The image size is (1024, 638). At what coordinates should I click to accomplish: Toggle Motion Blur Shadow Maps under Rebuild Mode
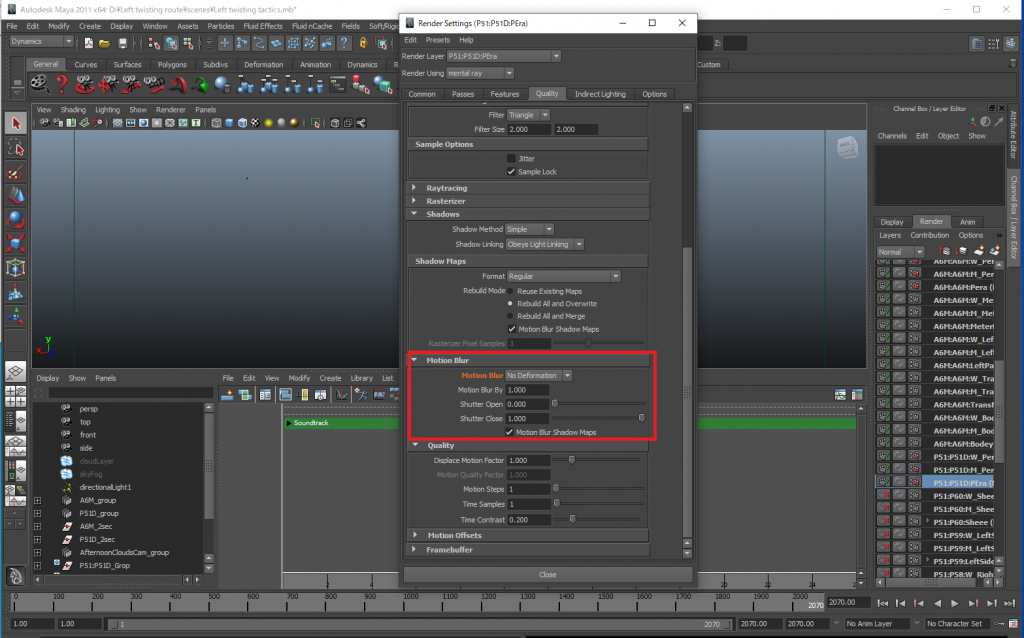click(x=511, y=329)
